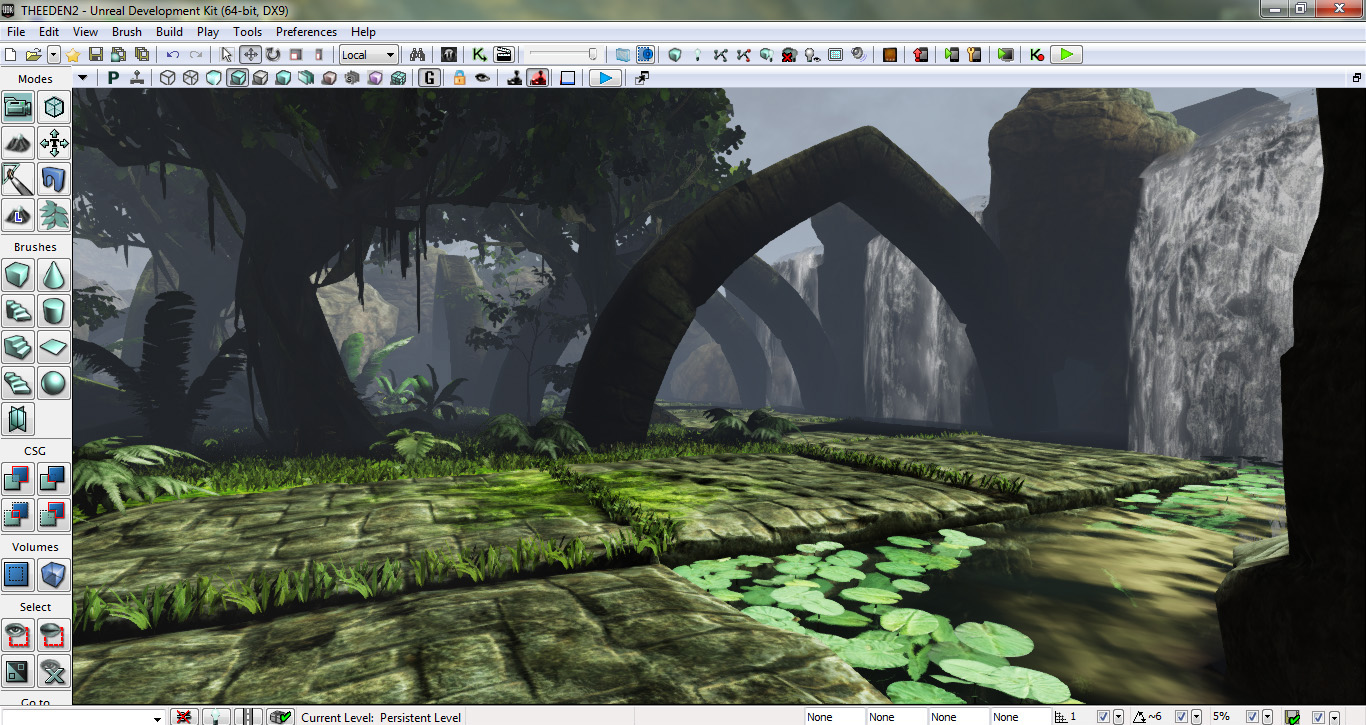Open rotation grid size dropdown arrow
Viewport: 1366px width, 725px height.
click(x=1196, y=717)
